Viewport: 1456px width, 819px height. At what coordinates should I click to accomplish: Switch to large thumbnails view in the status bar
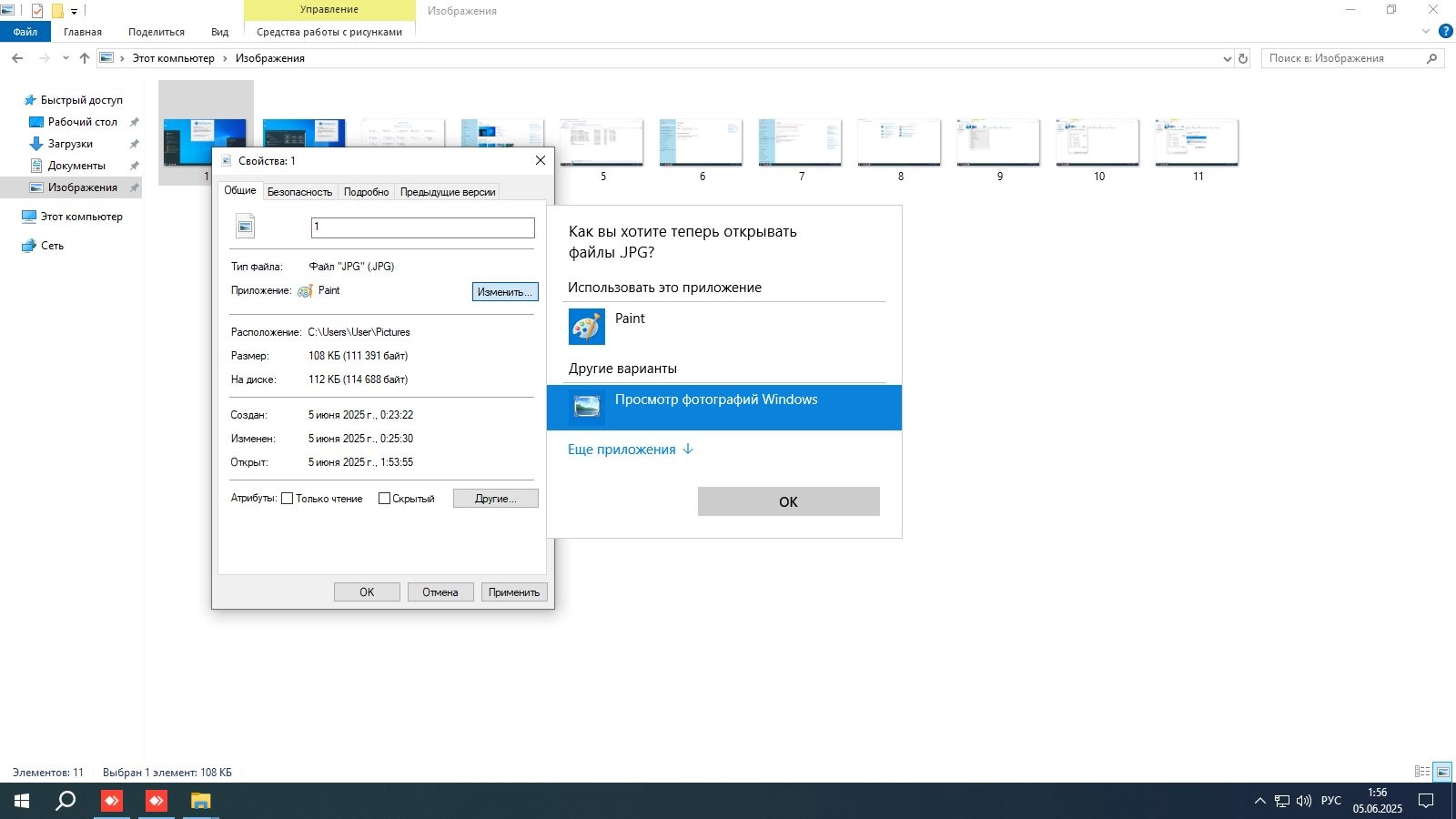(x=1442, y=772)
